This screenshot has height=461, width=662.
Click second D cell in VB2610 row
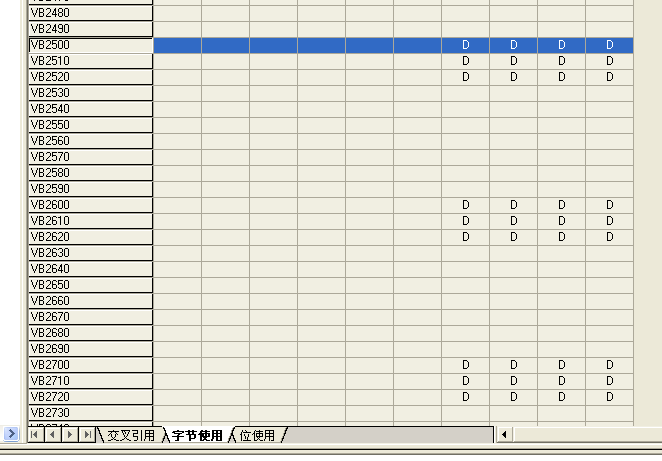tap(514, 221)
